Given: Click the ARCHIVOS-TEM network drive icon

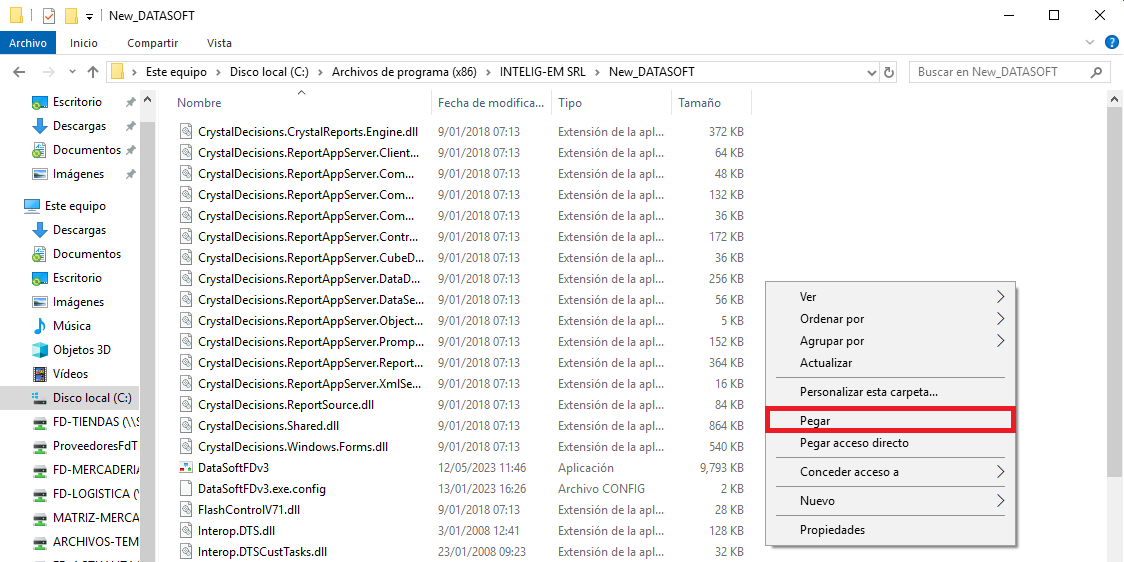Looking at the screenshot, I should click(x=40, y=541).
